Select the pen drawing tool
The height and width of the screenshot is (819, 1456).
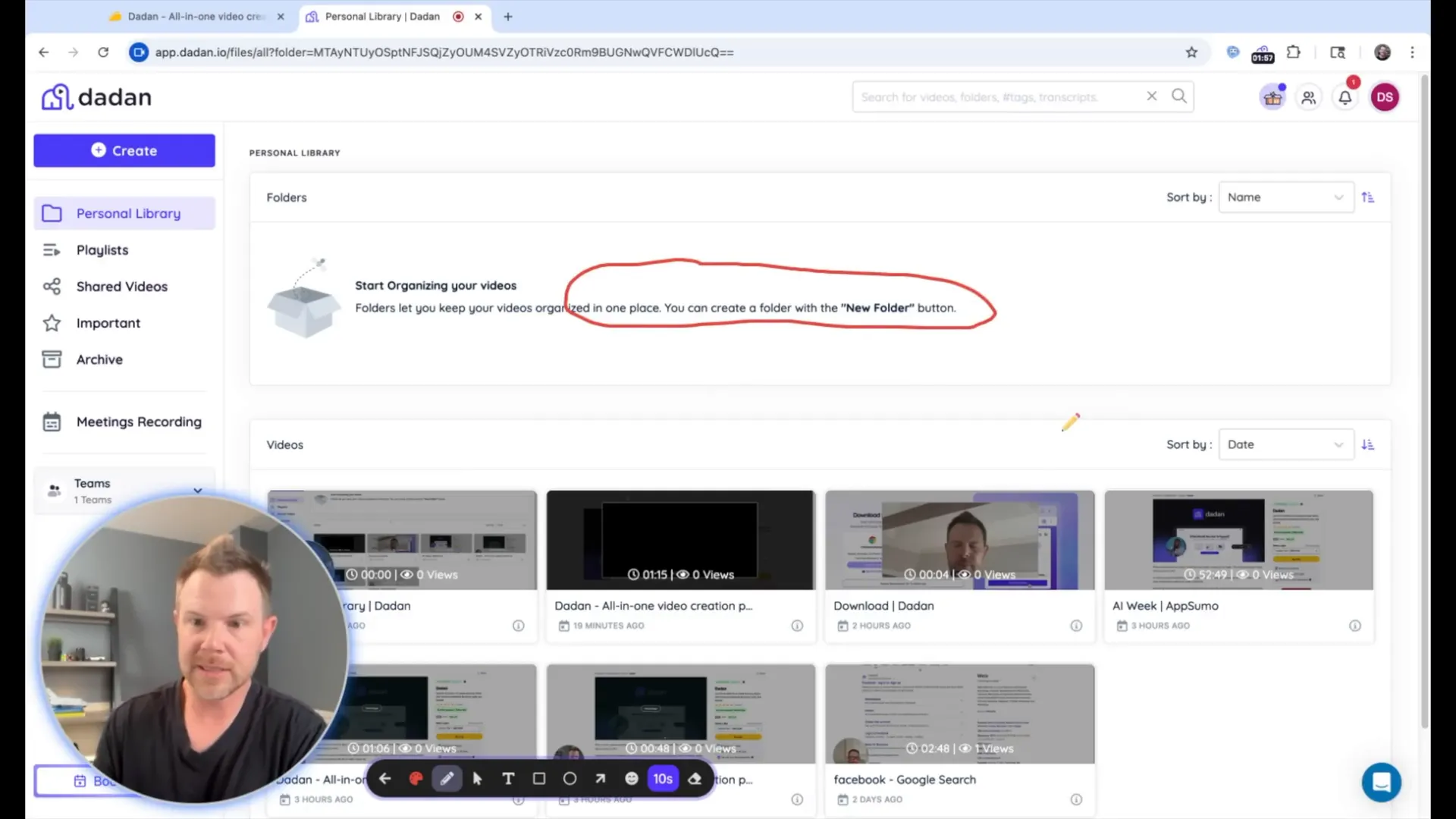point(447,779)
